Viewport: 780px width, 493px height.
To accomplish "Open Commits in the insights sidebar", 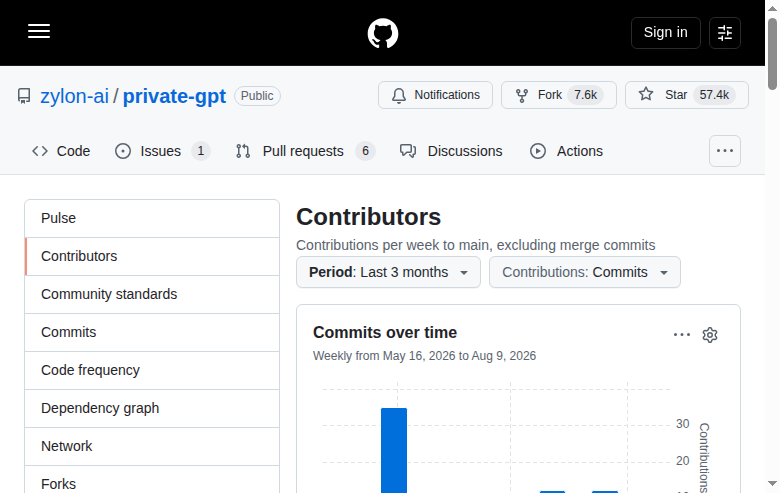I will point(152,332).
